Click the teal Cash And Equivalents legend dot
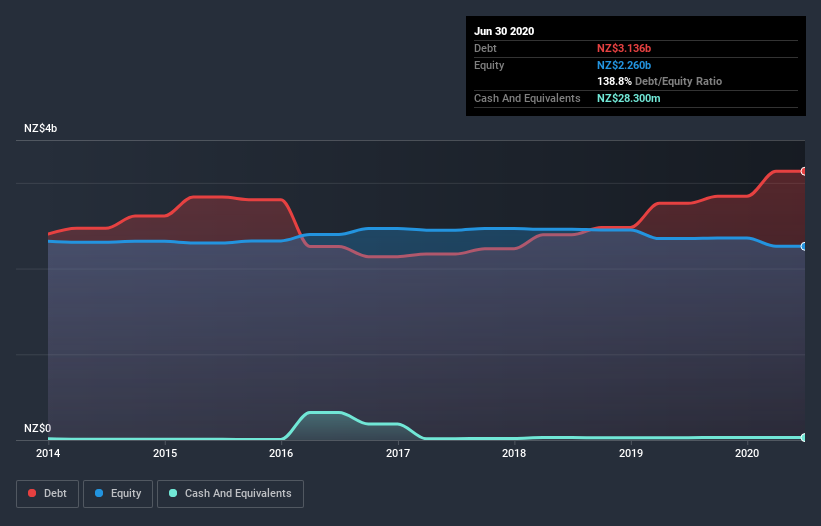The width and height of the screenshot is (821, 526). pos(173,493)
